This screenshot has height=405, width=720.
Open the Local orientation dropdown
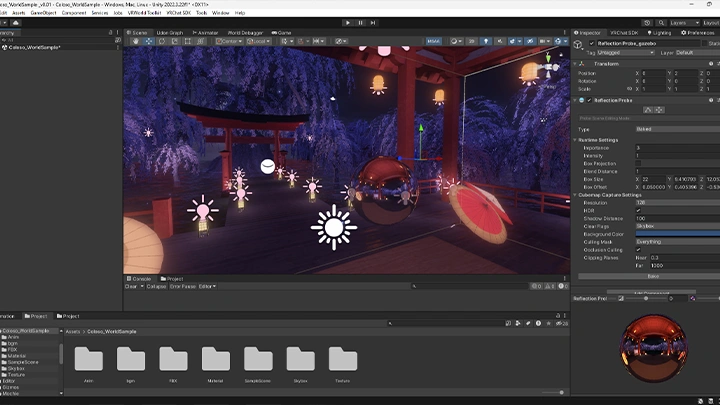click(x=259, y=41)
